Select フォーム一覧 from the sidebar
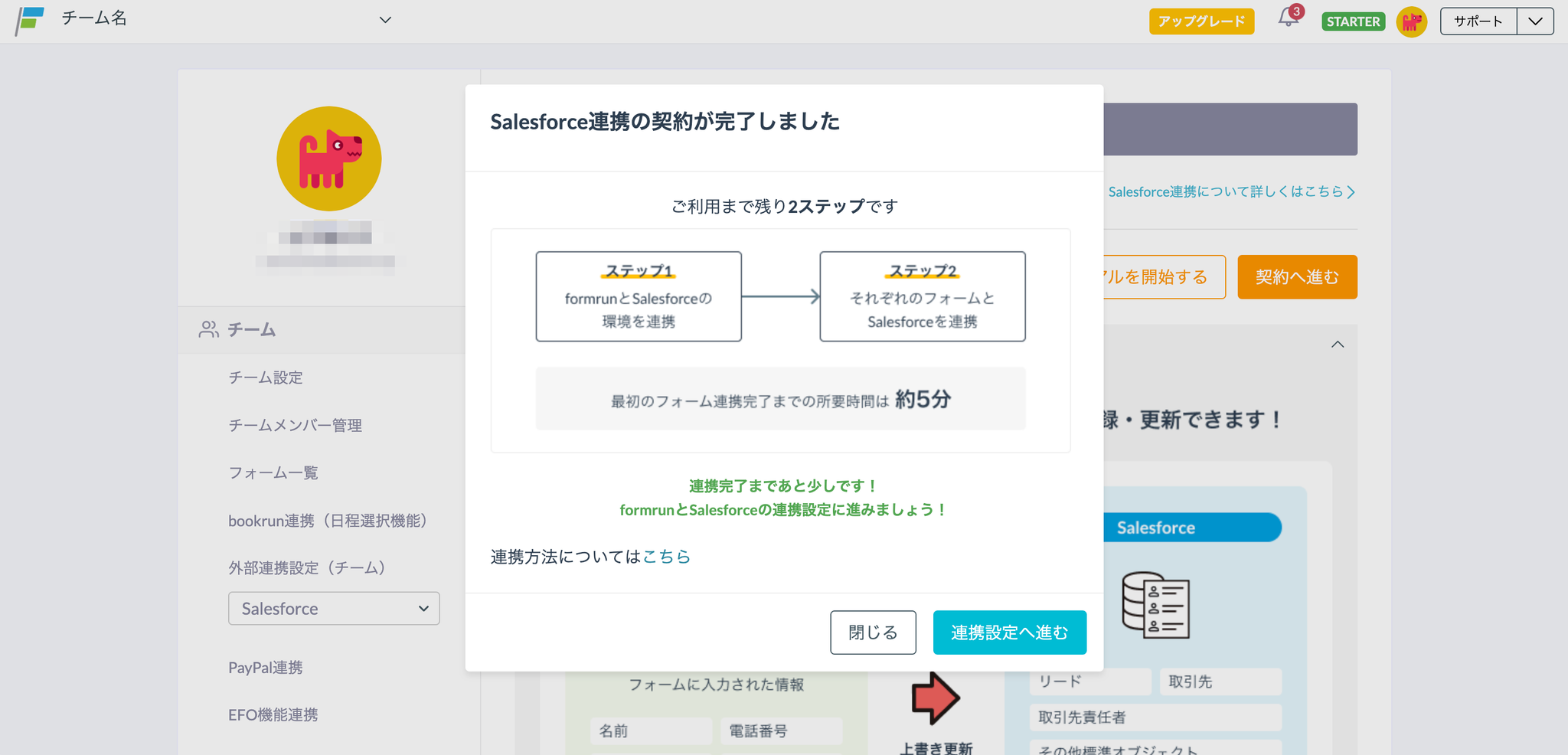The image size is (1568, 755). pyautogui.click(x=273, y=472)
